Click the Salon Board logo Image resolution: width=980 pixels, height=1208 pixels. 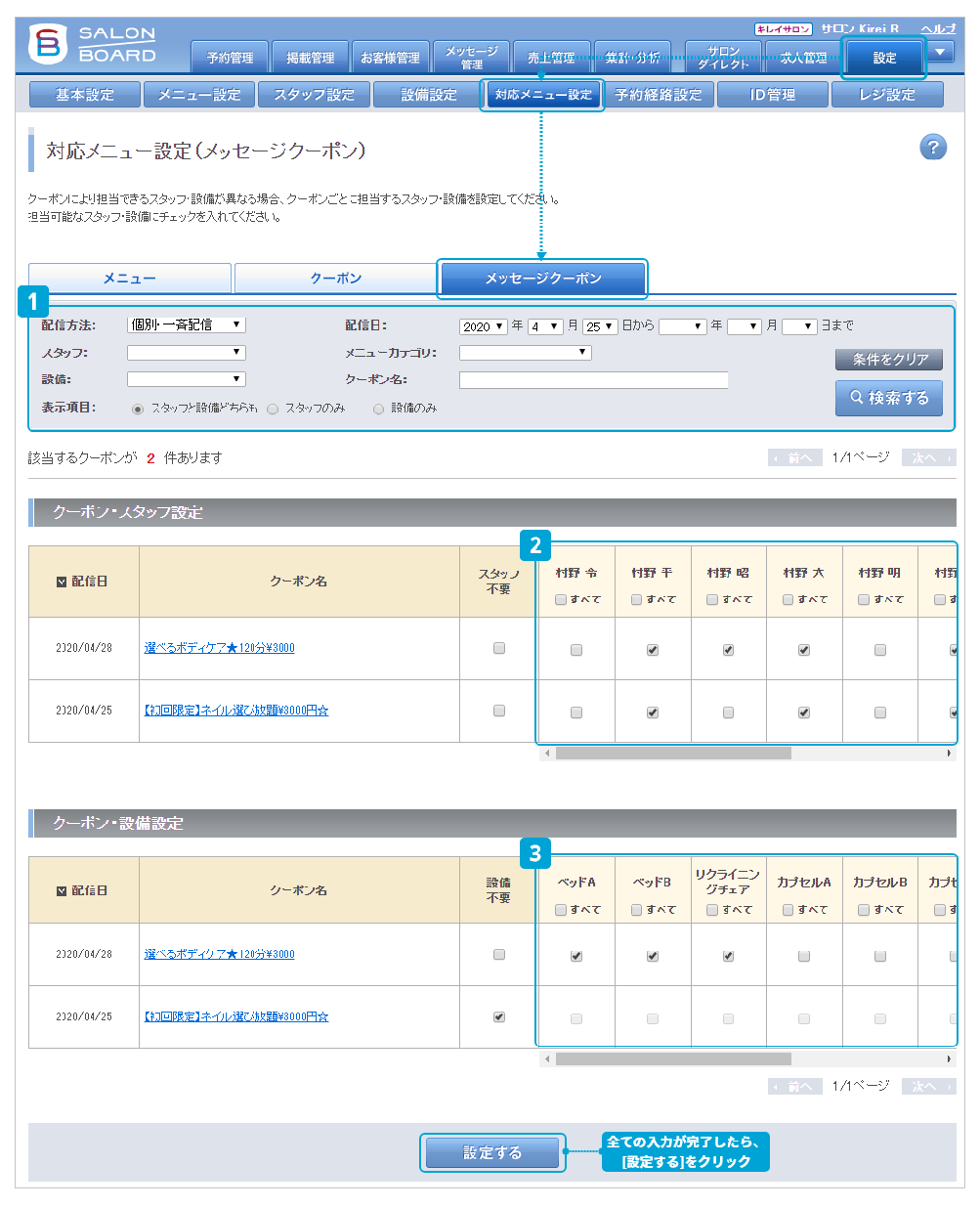pos(94,44)
